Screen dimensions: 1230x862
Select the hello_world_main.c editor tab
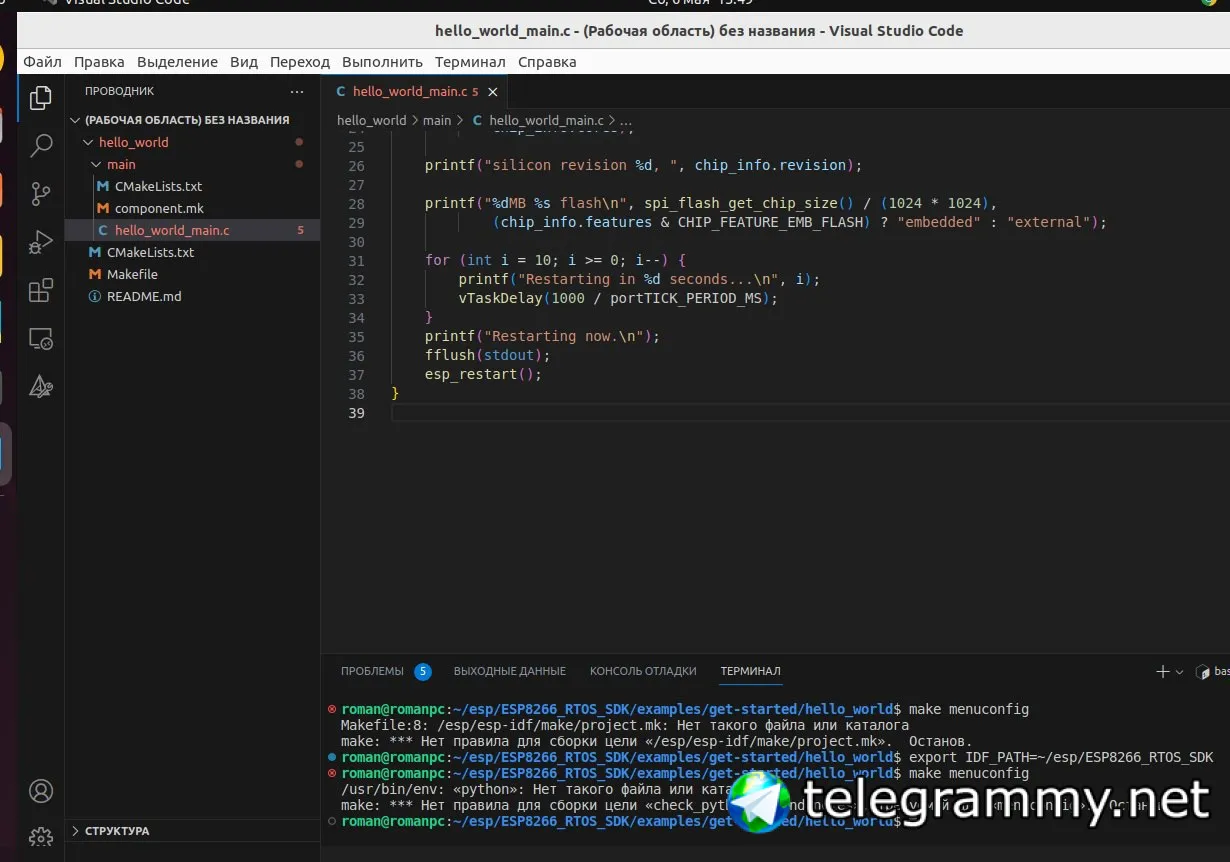(415, 91)
